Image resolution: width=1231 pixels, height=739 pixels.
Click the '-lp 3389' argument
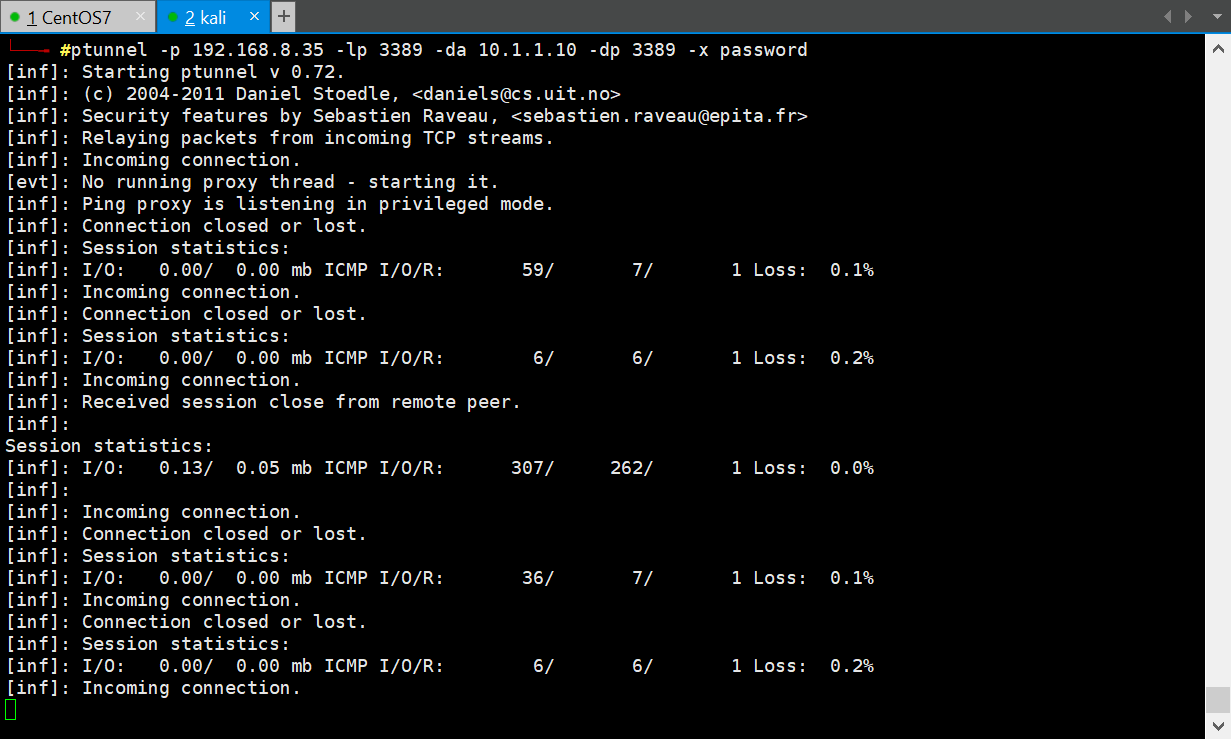point(380,50)
